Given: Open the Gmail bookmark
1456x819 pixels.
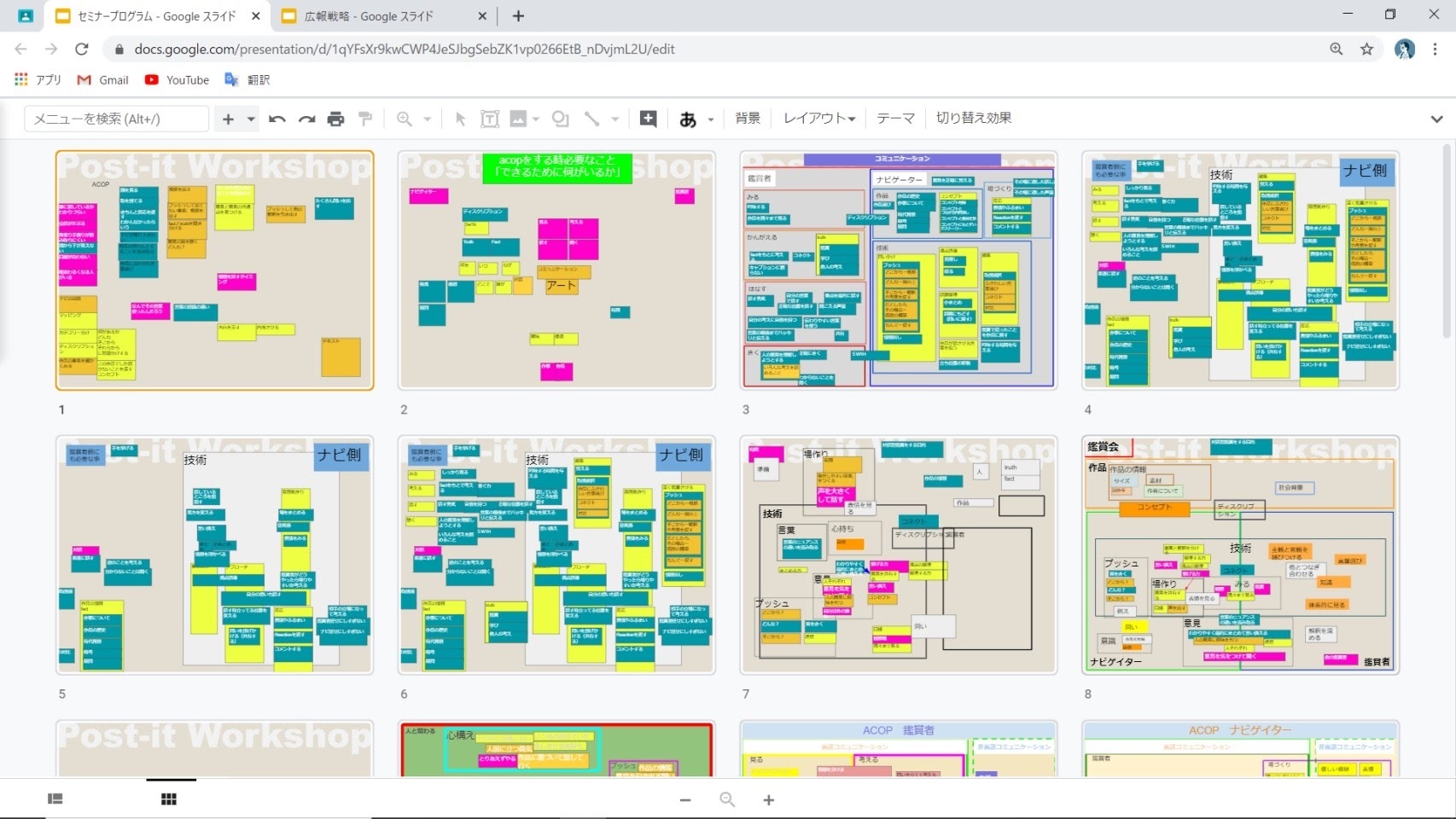Looking at the screenshot, I should 103,79.
